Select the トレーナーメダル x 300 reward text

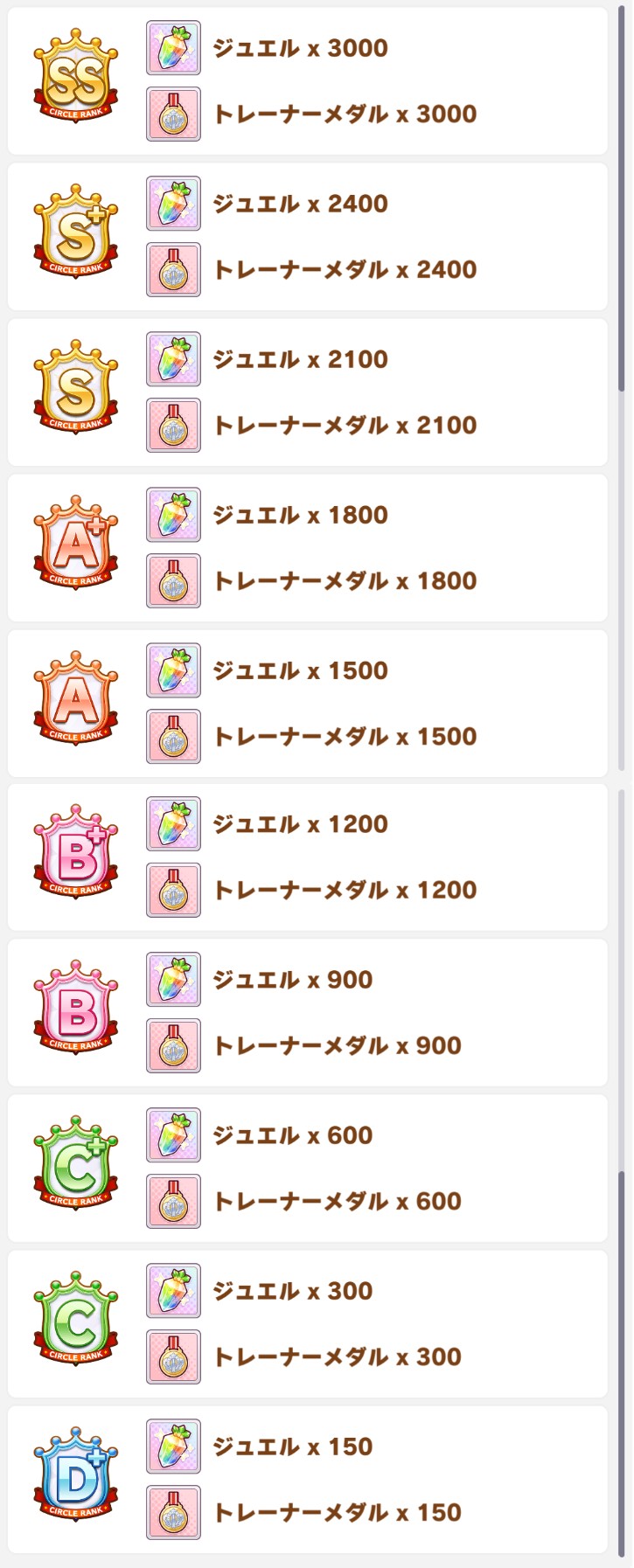(338, 1357)
